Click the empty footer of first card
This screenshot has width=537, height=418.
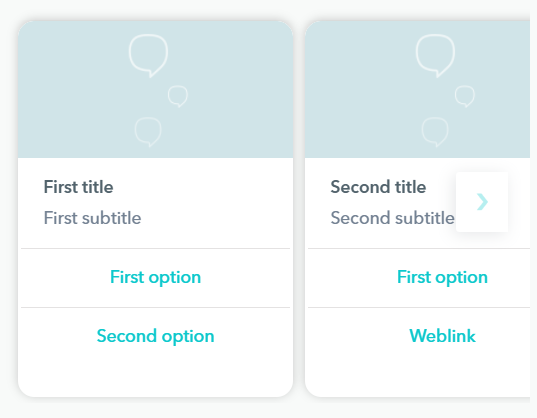click(155, 379)
